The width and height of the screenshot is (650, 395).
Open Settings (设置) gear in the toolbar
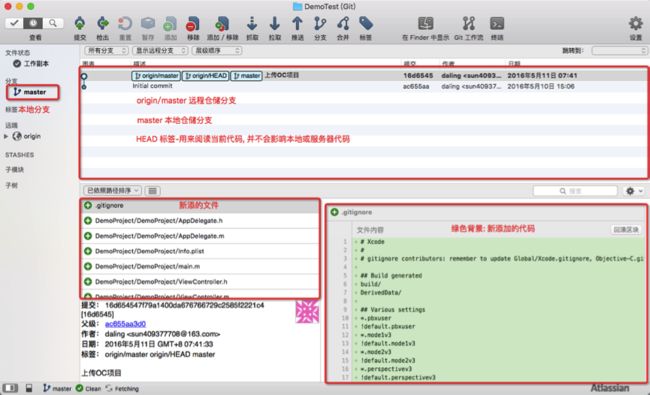pyautogui.click(x=635, y=24)
